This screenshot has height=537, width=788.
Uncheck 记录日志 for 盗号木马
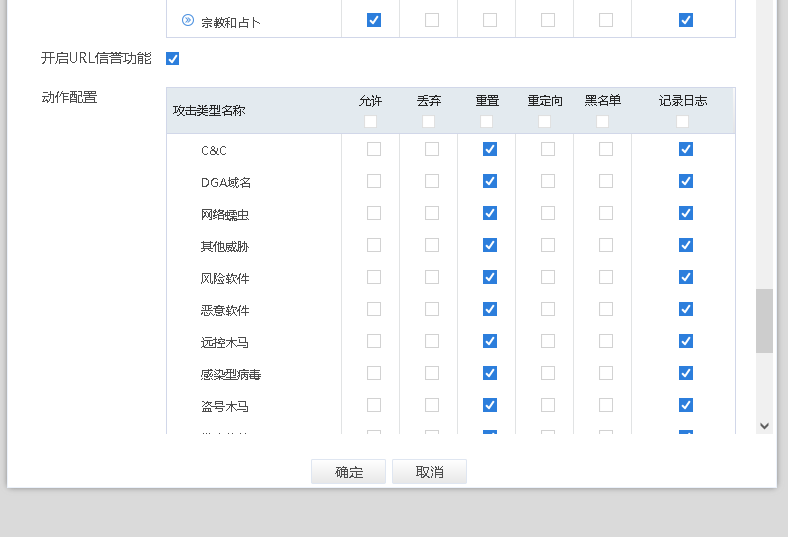tap(686, 405)
